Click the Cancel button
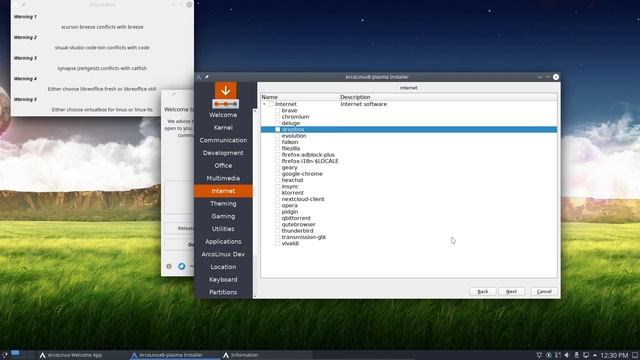Screen dimensions: 640x360 point(544,291)
